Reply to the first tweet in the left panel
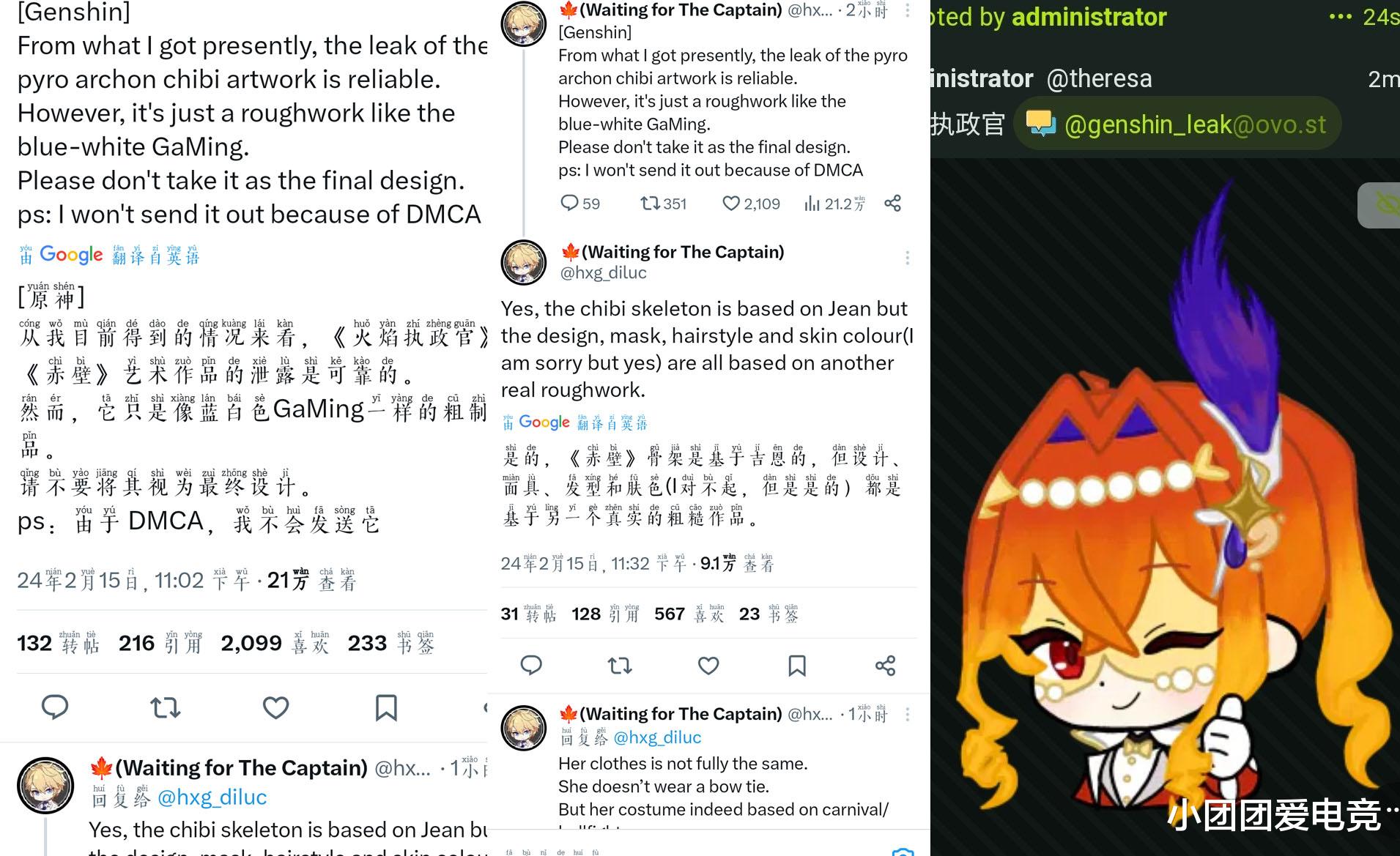The width and height of the screenshot is (1400, 856). (x=55, y=707)
